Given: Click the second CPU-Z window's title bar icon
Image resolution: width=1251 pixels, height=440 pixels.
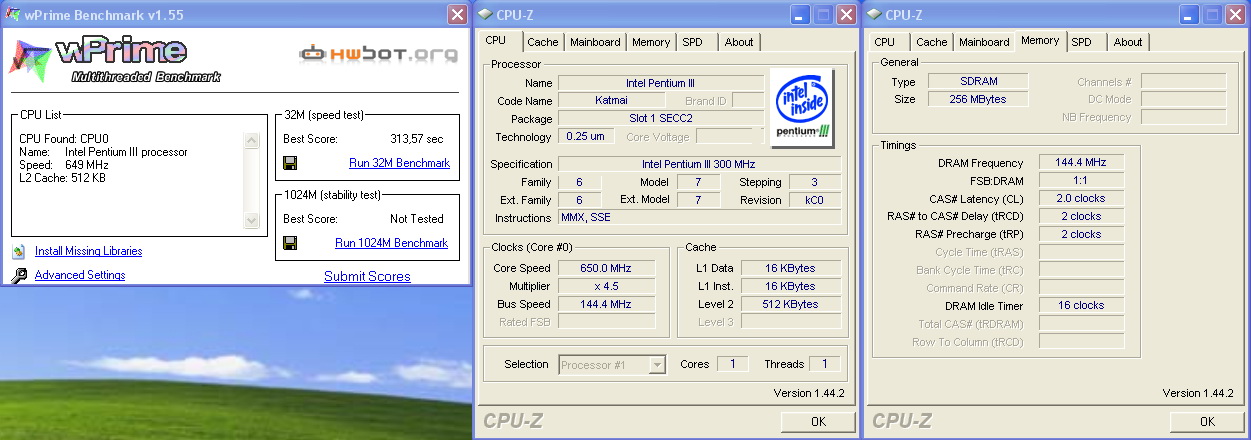Looking at the screenshot, I should click(874, 14).
